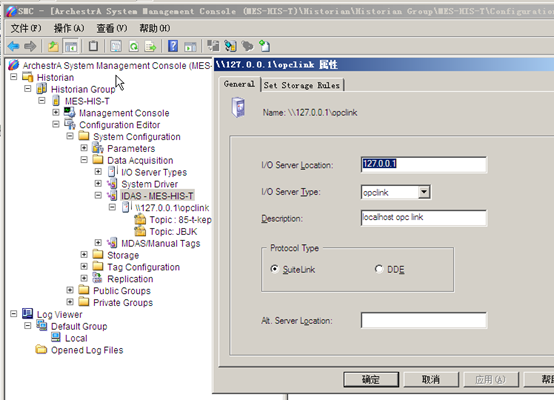Click the 确定 OK button

(x=371, y=380)
